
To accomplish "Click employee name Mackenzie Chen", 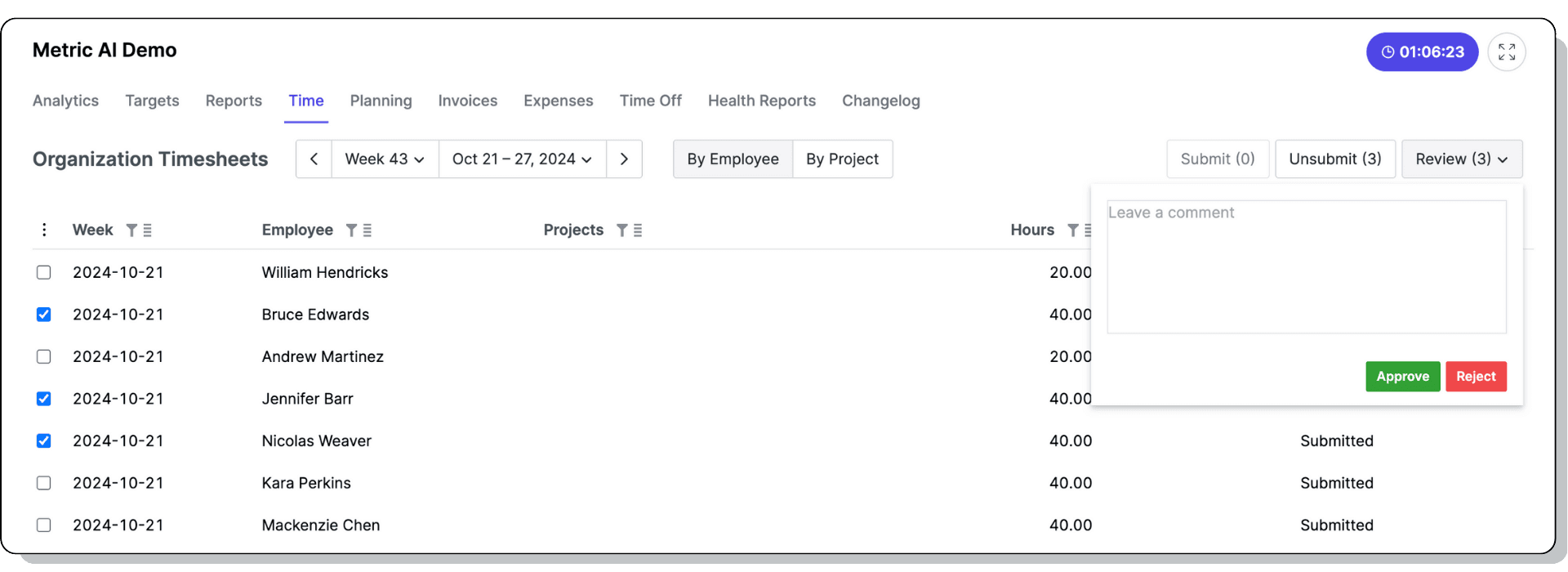I will click(x=321, y=525).
